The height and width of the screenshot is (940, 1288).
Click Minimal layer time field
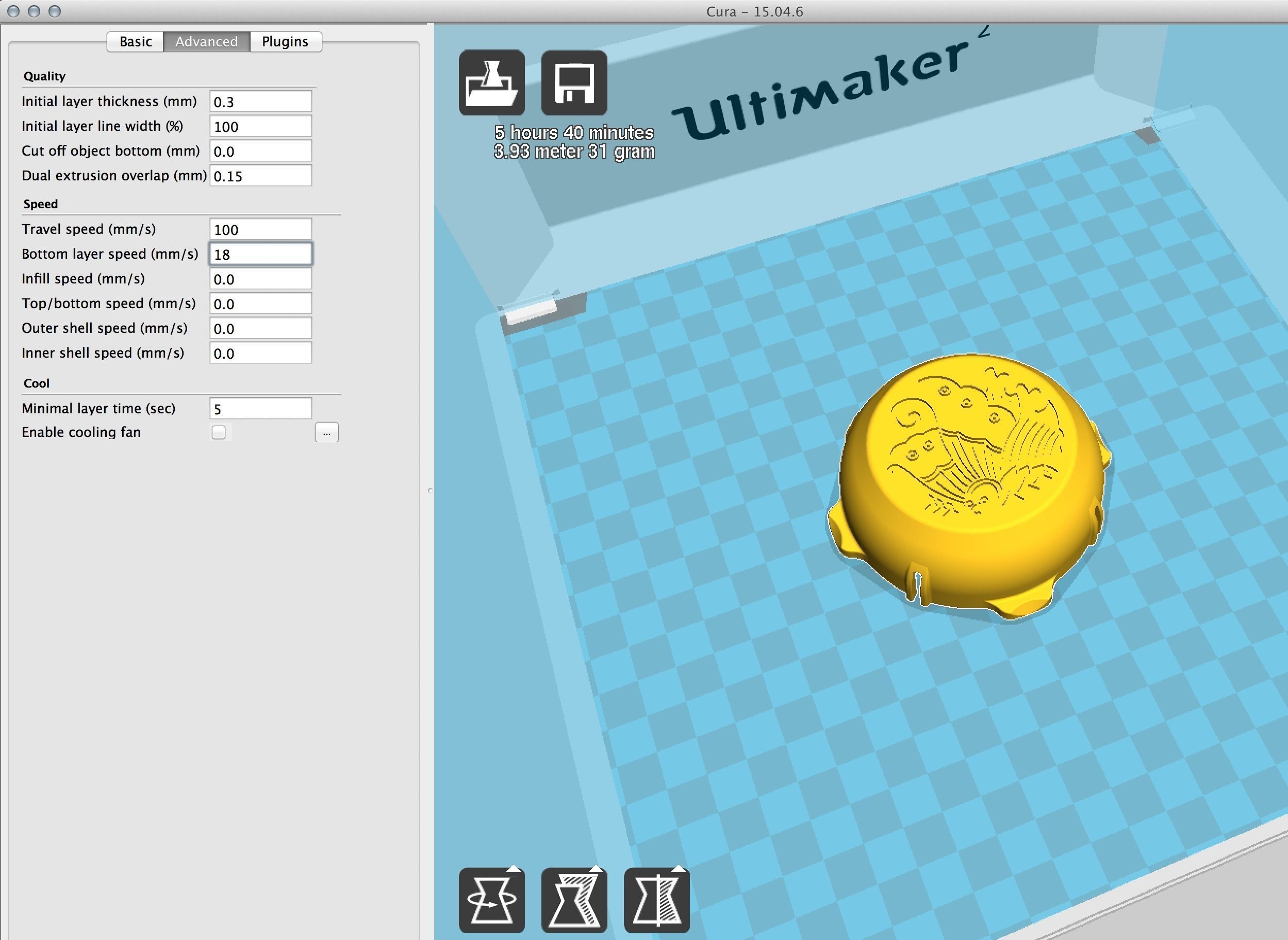260,409
